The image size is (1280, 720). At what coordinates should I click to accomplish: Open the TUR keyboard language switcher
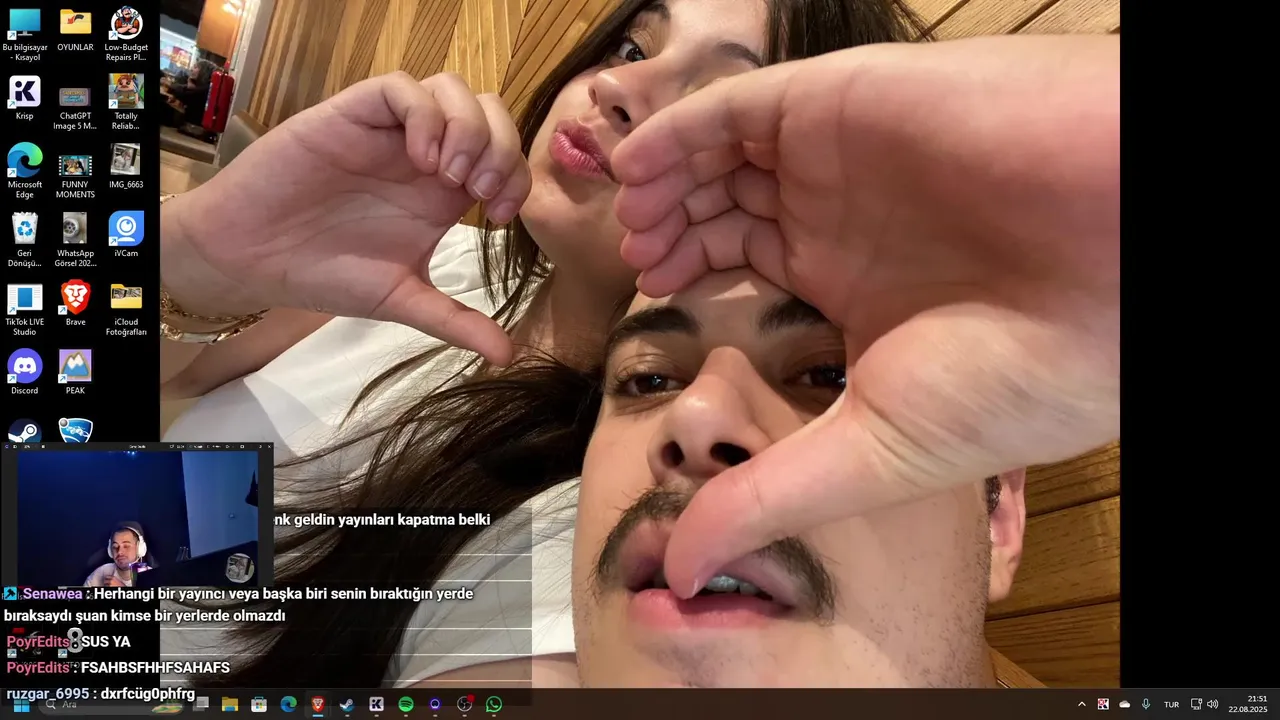[x=1171, y=705]
